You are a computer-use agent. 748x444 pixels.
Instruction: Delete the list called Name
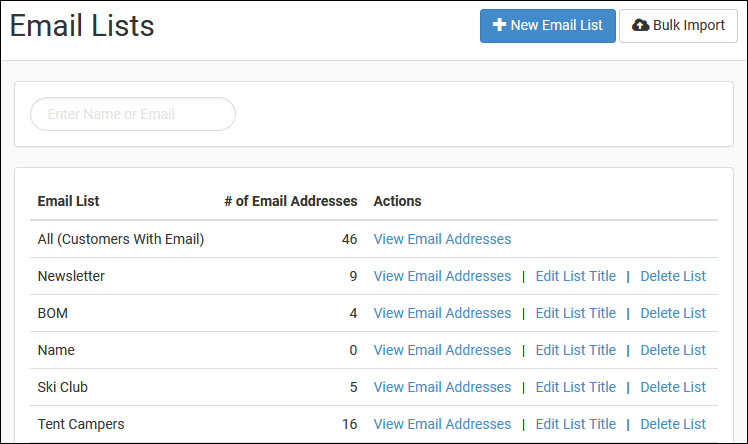[673, 350]
